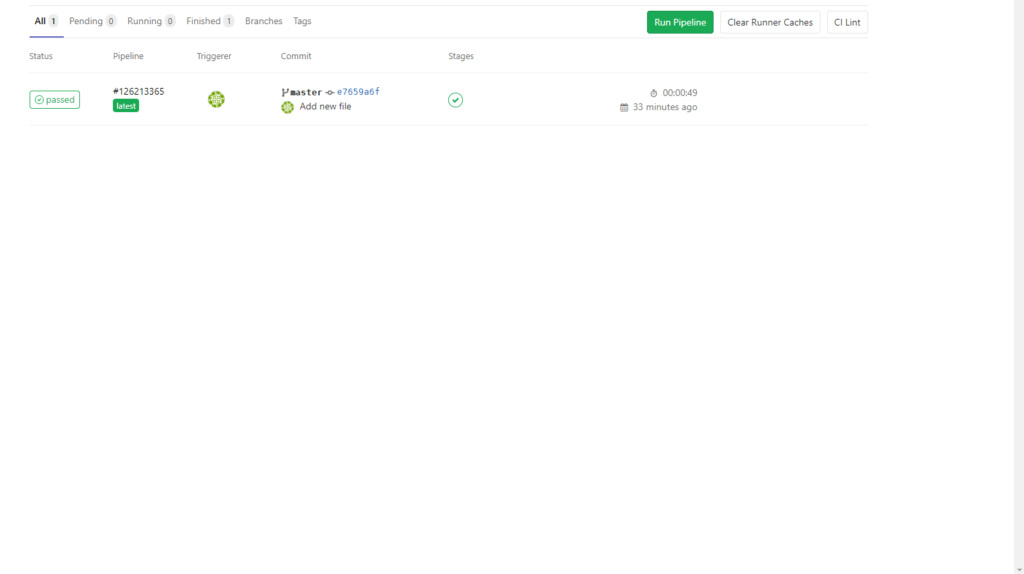Switch to the Running tab
This screenshot has height=574, width=1024.
point(151,21)
